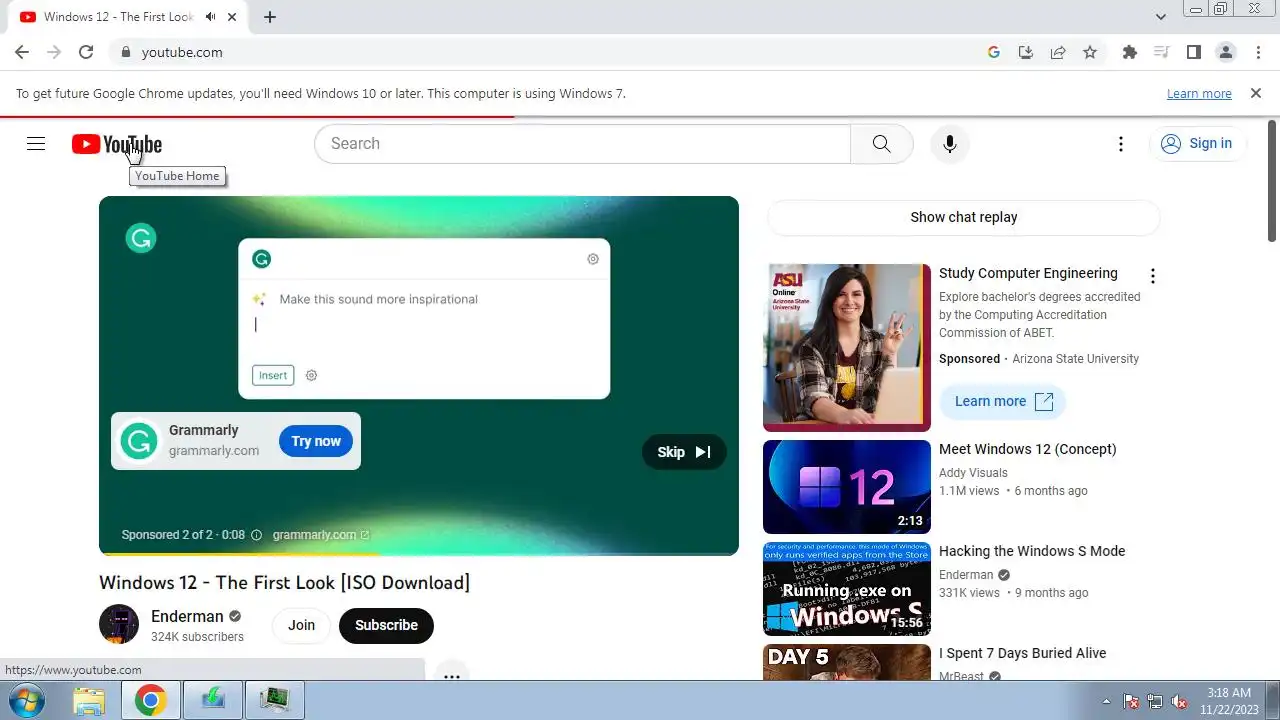This screenshot has width=1280, height=720.
Task: Open Chrome profile avatar
Action: point(1226,52)
